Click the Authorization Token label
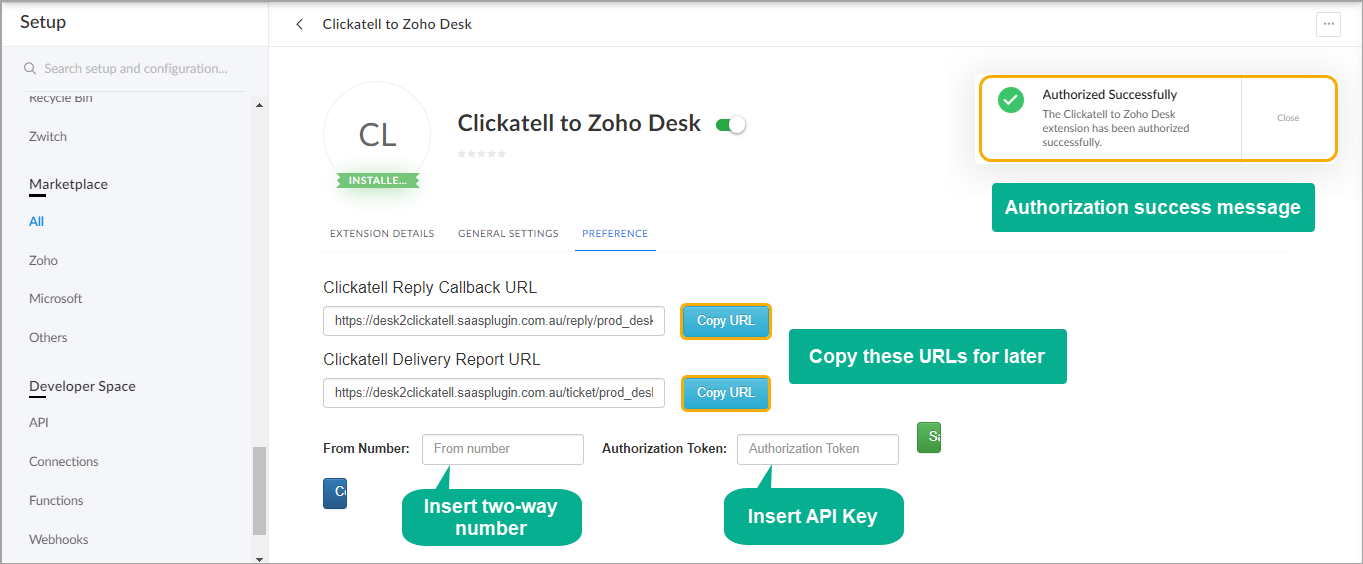Viewport: 1363px width, 564px height. (664, 449)
